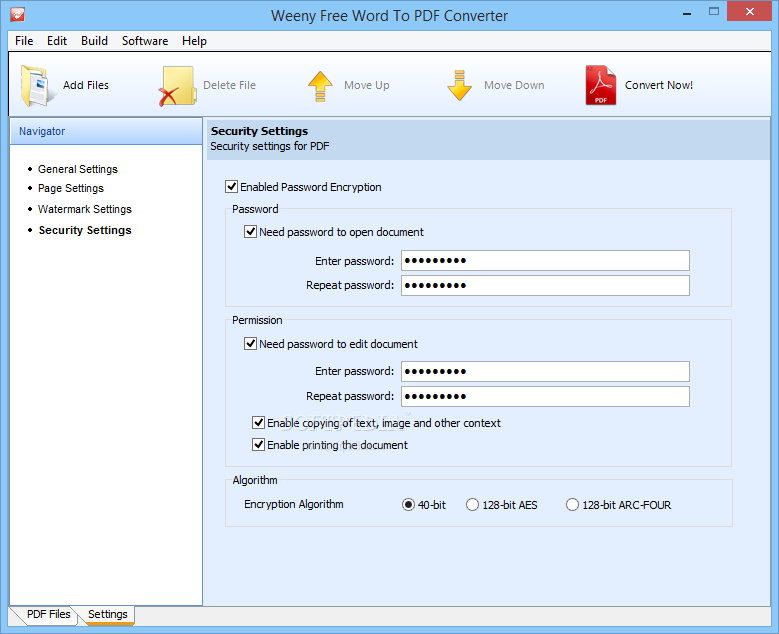
Task: Click Repeat password field under Password group
Action: (x=545, y=285)
